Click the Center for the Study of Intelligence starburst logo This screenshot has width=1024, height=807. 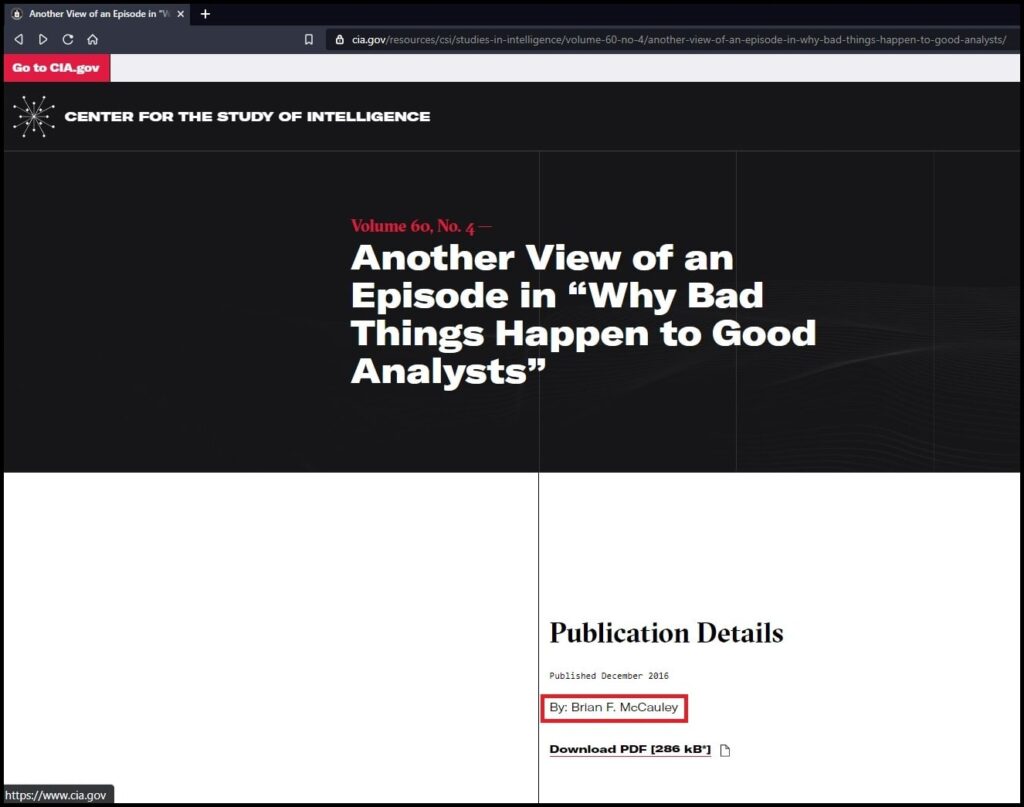(33, 117)
